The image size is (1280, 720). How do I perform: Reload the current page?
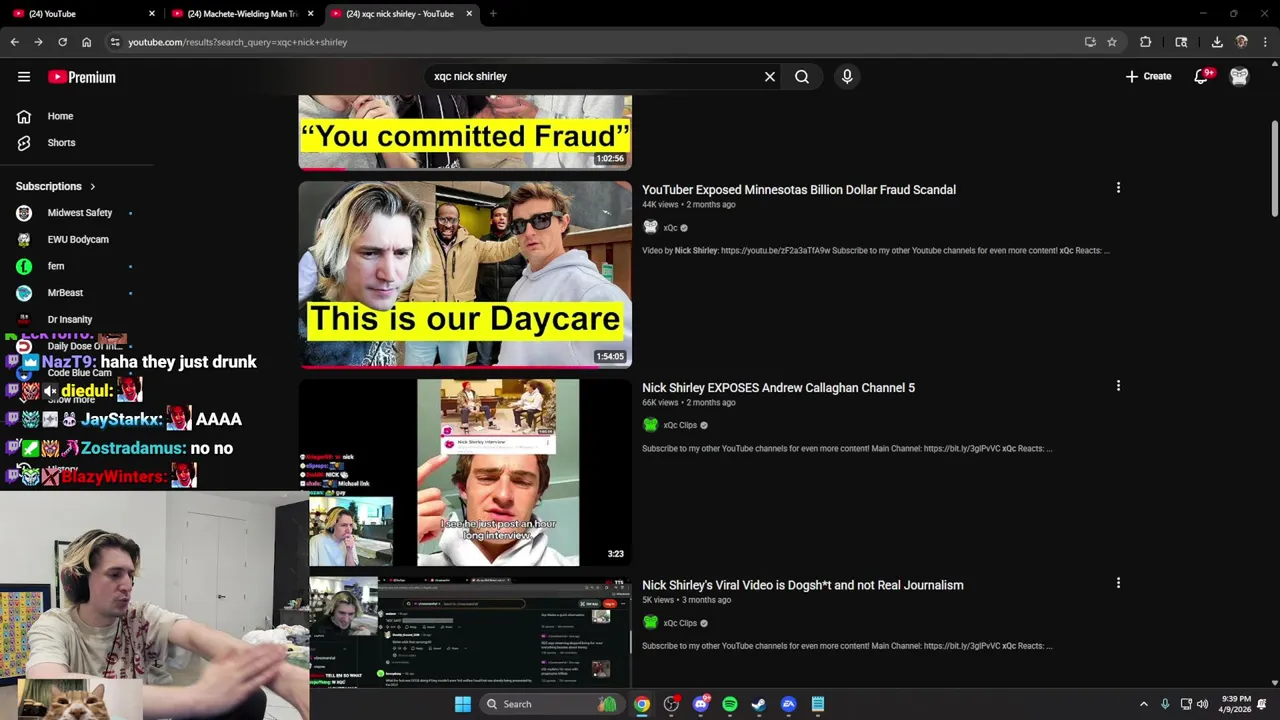click(62, 42)
